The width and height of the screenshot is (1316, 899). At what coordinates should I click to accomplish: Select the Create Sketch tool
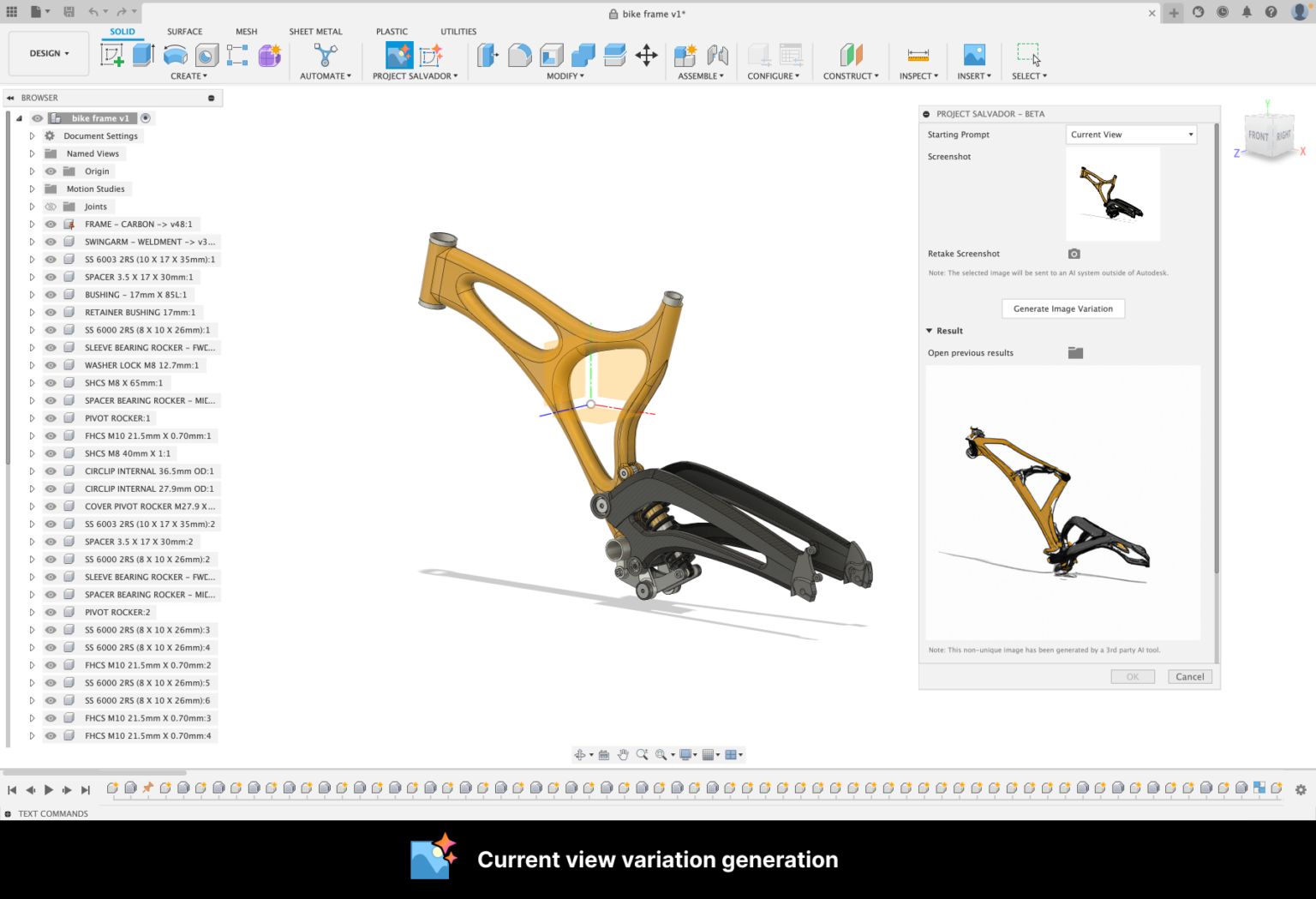pos(112,54)
